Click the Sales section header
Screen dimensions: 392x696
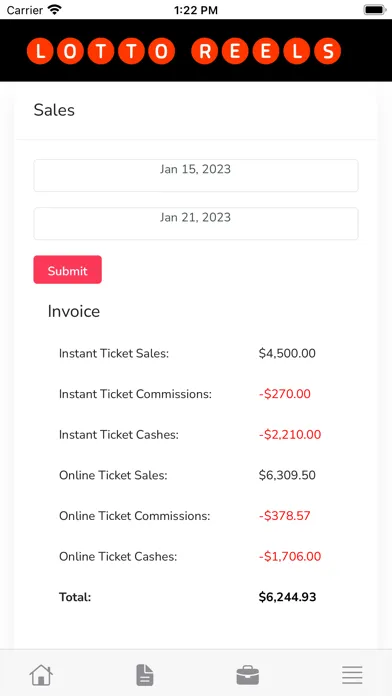pyautogui.click(x=54, y=110)
